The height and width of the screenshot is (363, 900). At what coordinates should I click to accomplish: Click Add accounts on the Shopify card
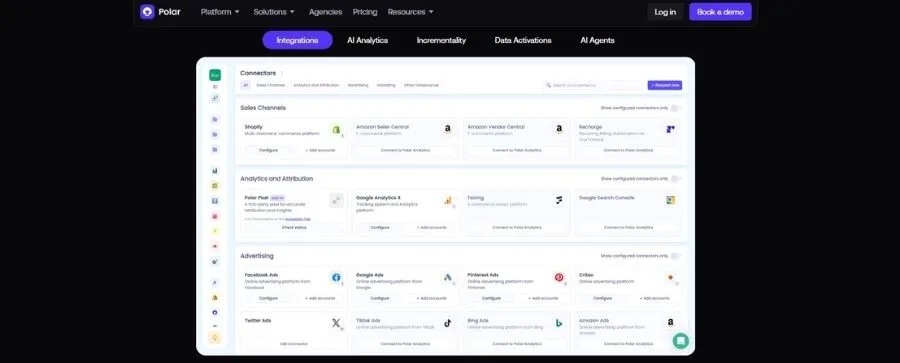tap(320, 150)
